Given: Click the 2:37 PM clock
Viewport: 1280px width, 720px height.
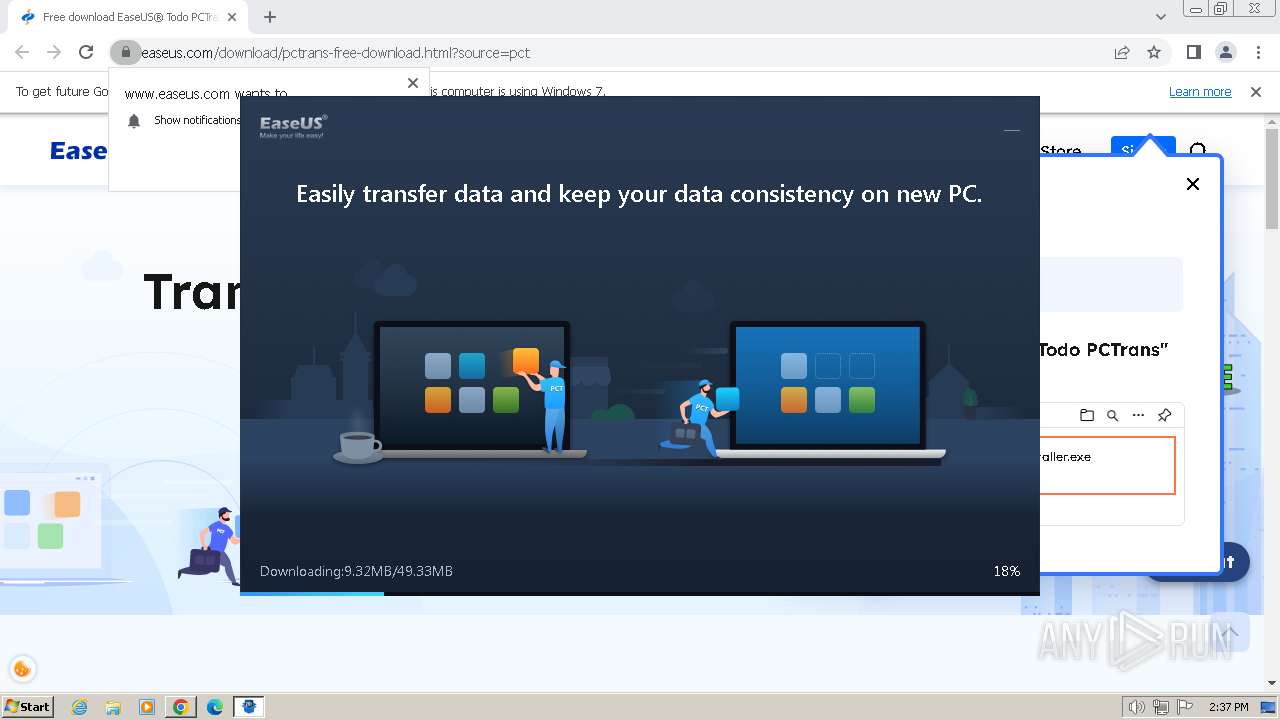Looking at the screenshot, I should [1228, 707].
